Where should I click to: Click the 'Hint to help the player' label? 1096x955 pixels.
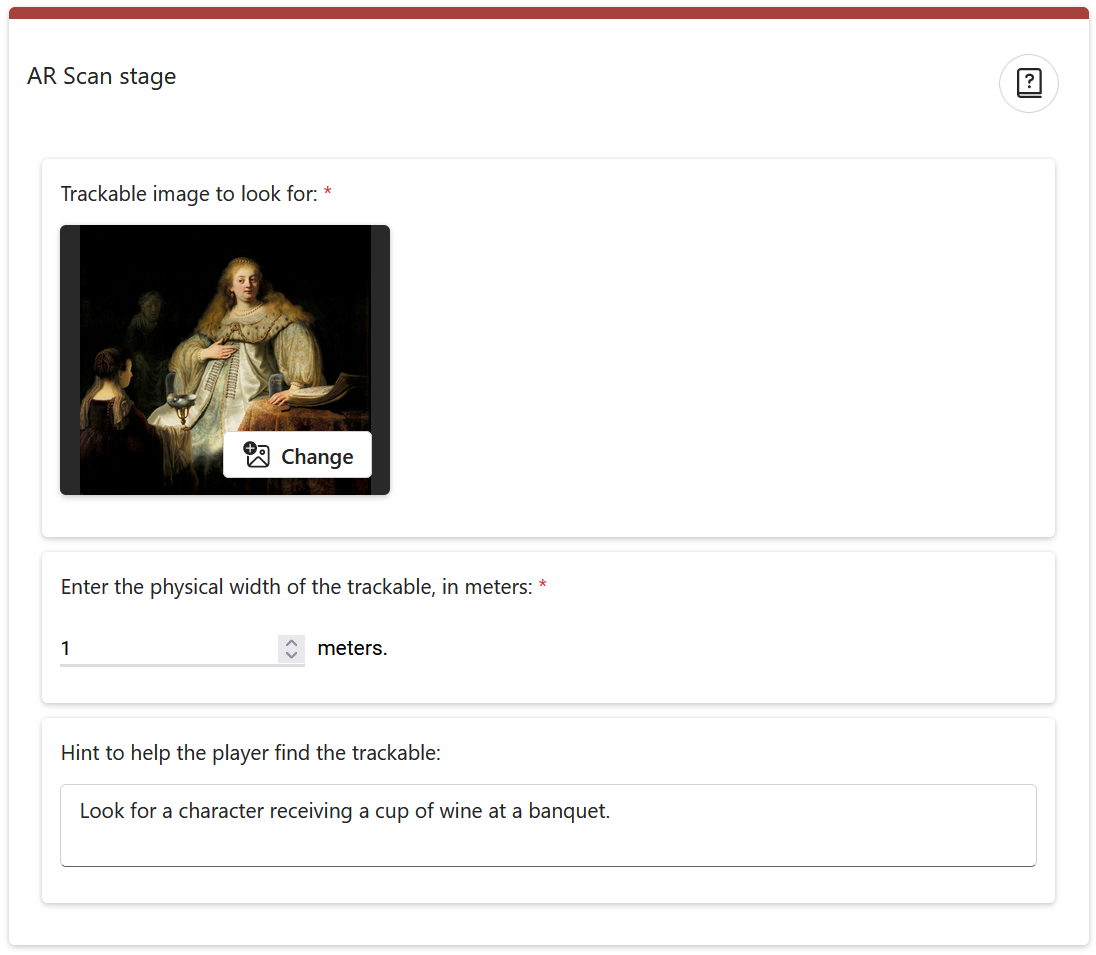(250, 752)
